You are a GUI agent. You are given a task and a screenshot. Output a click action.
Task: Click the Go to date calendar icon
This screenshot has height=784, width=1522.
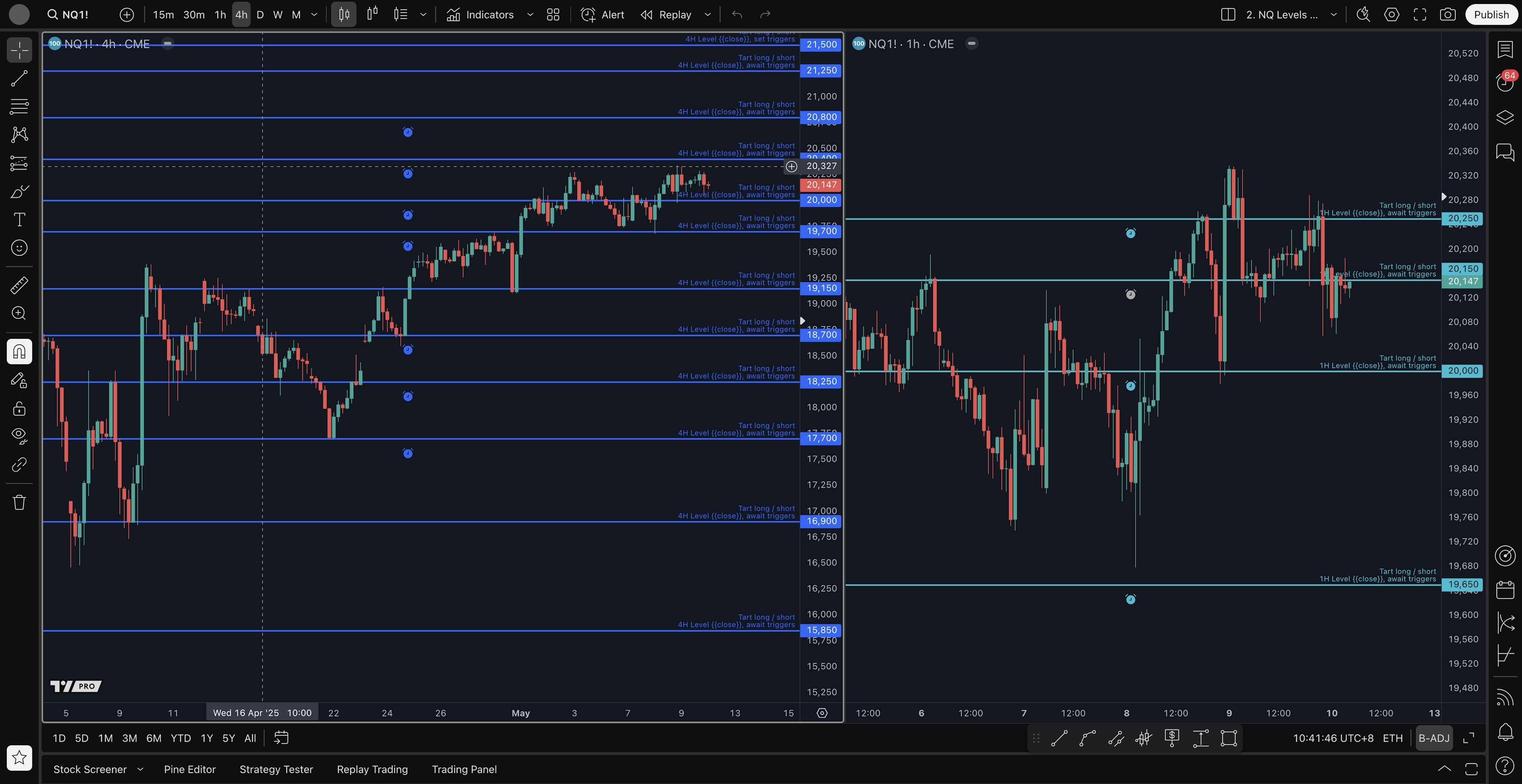(x=281, y=738)
